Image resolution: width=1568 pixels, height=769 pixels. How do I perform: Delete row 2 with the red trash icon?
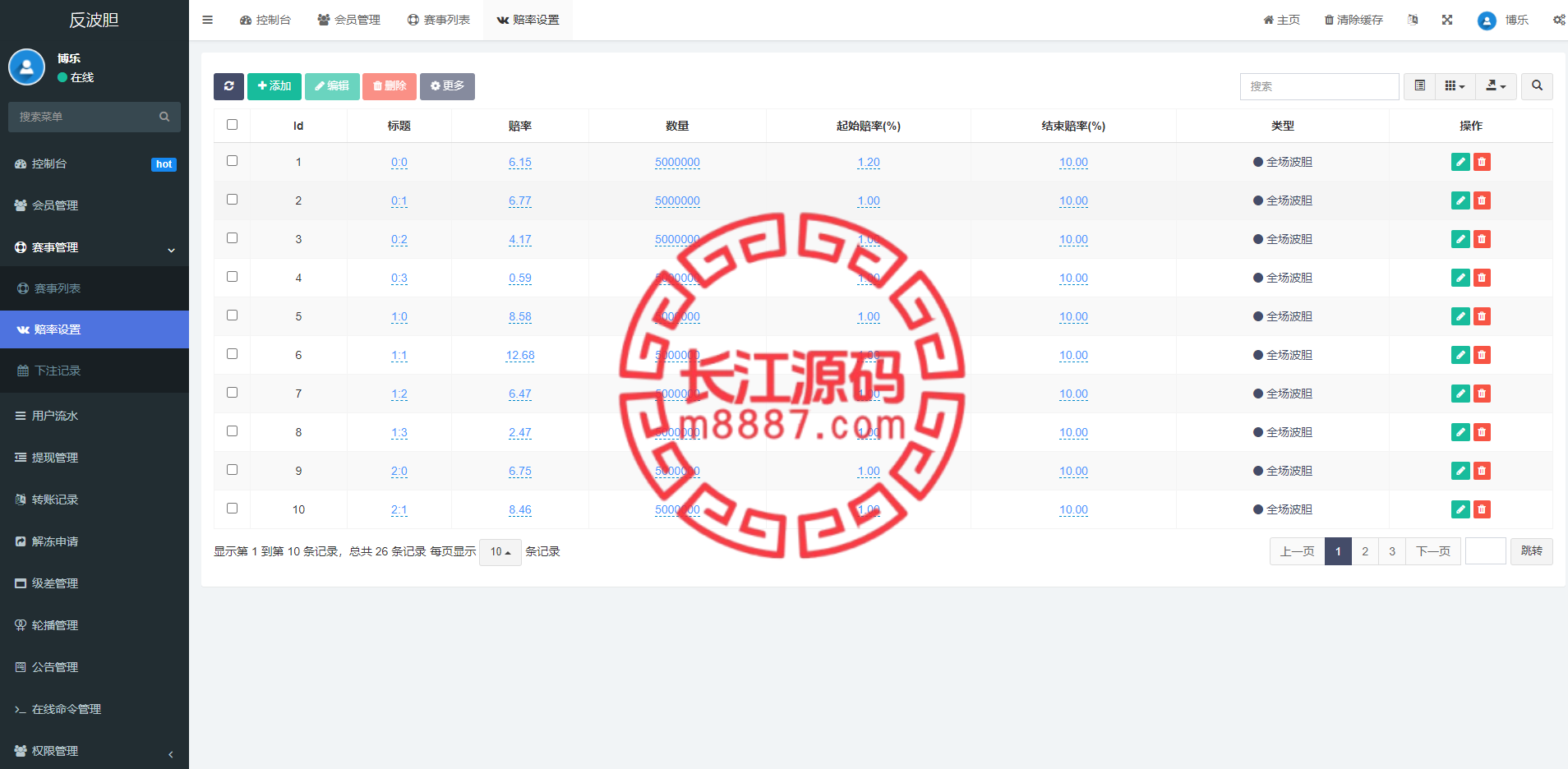[1482, 200]
